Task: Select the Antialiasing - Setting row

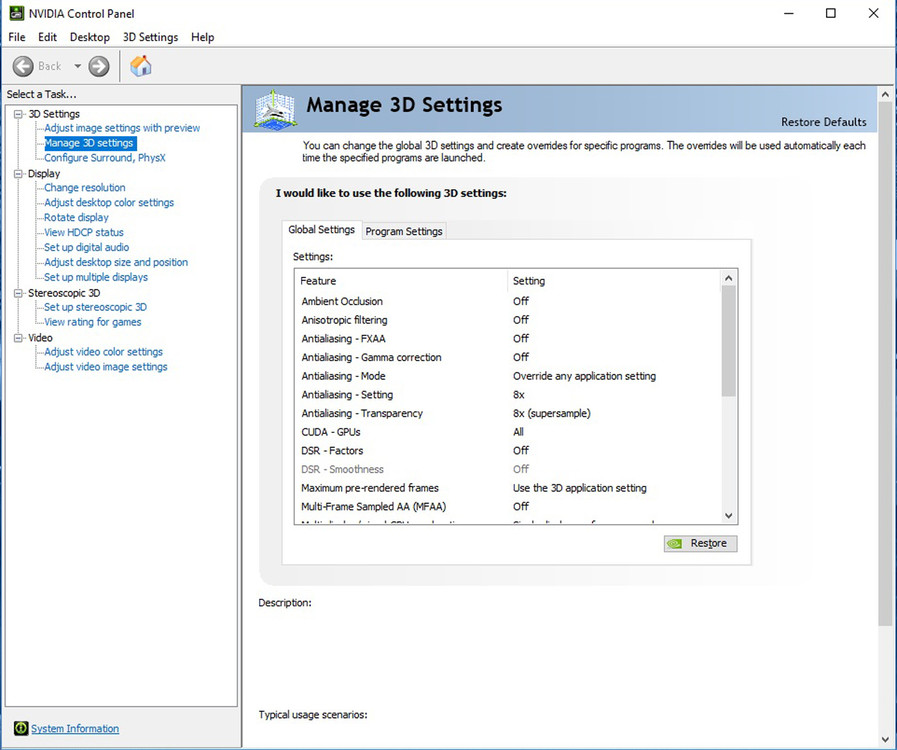Action: click(507, 395)
